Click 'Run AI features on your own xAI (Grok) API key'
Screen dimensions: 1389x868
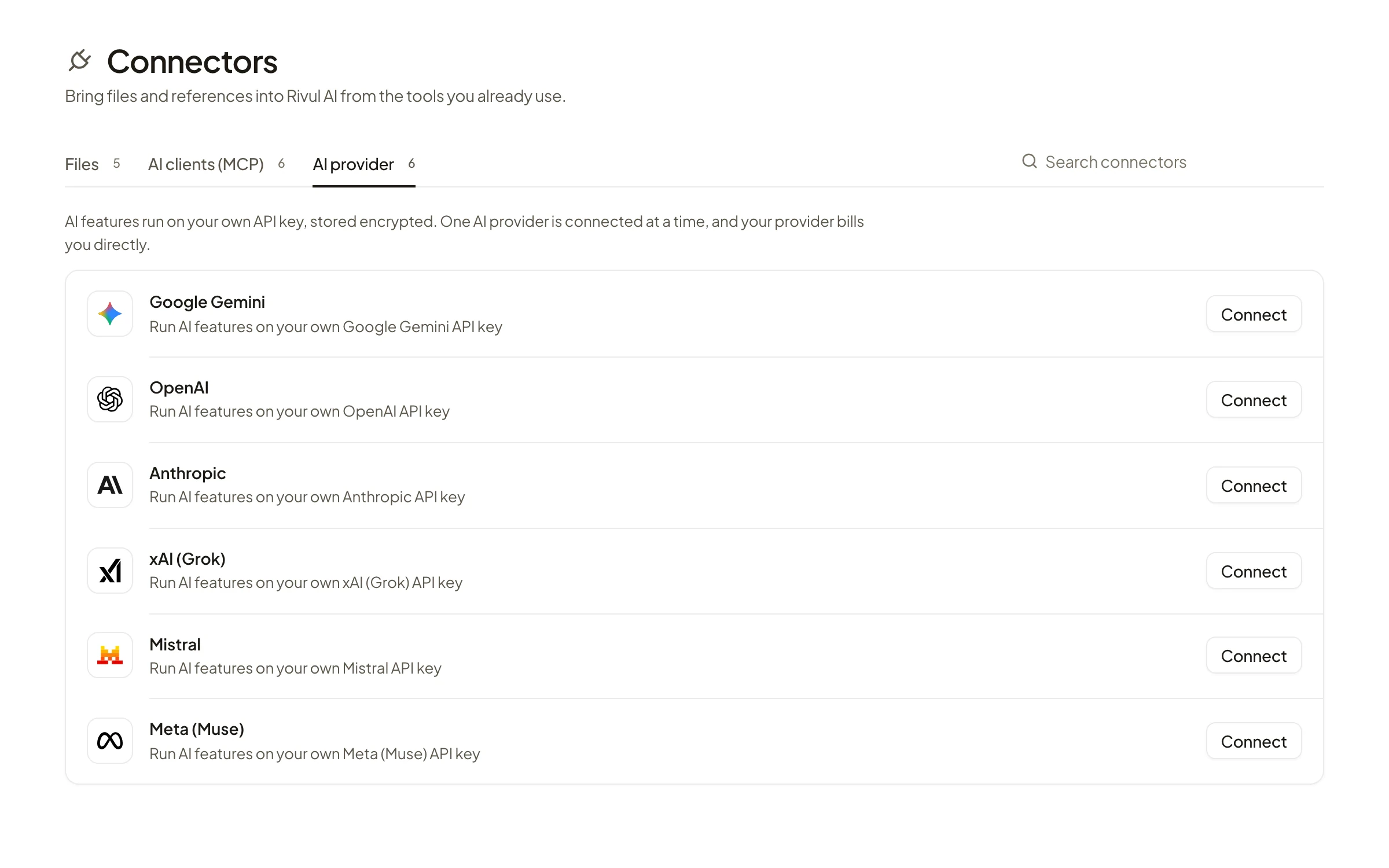pos(306,583)
